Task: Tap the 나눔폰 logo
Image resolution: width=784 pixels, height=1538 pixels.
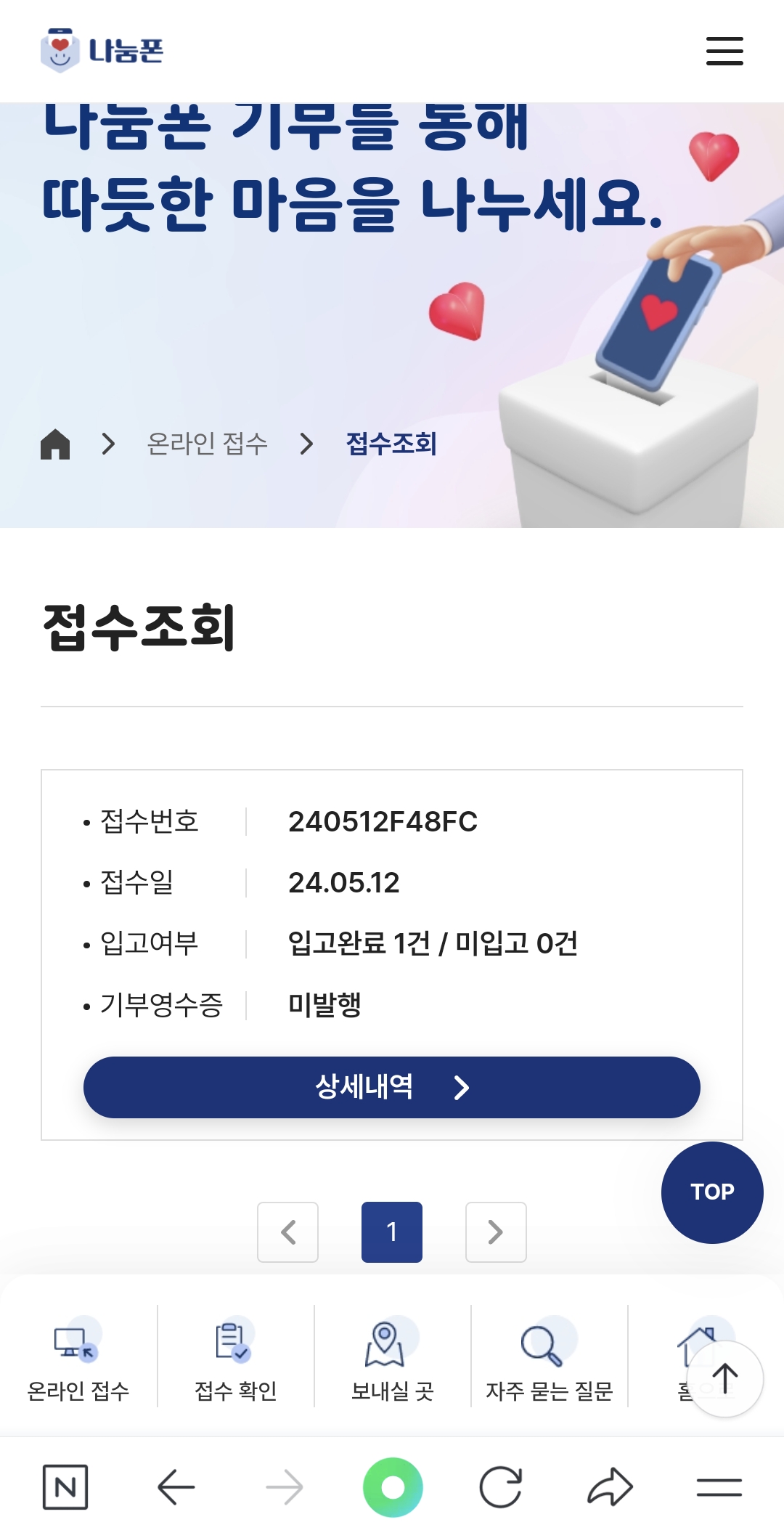Action: click(x=102, y=51)
